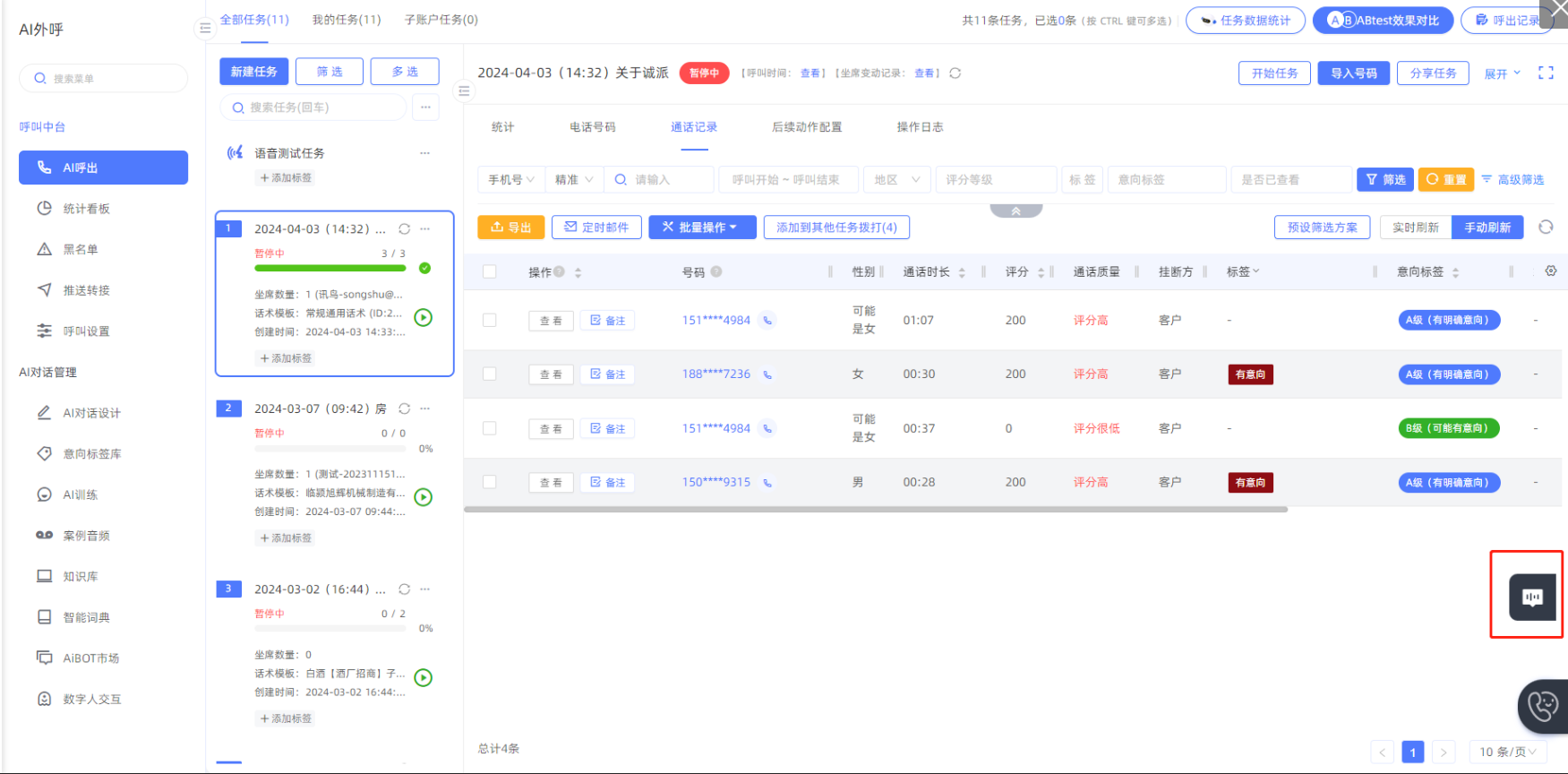Click the fullscreen expand icon

tap(1546, 73)
